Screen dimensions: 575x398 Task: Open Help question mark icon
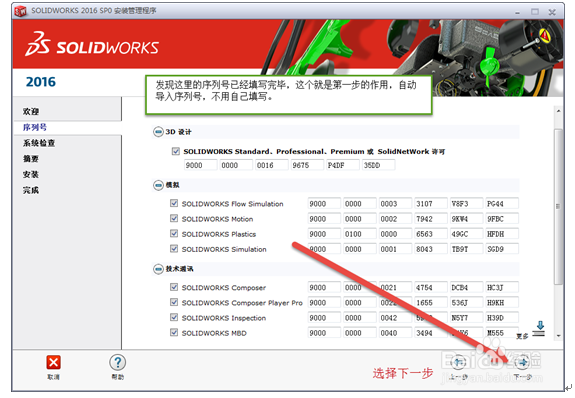point(117,362)
